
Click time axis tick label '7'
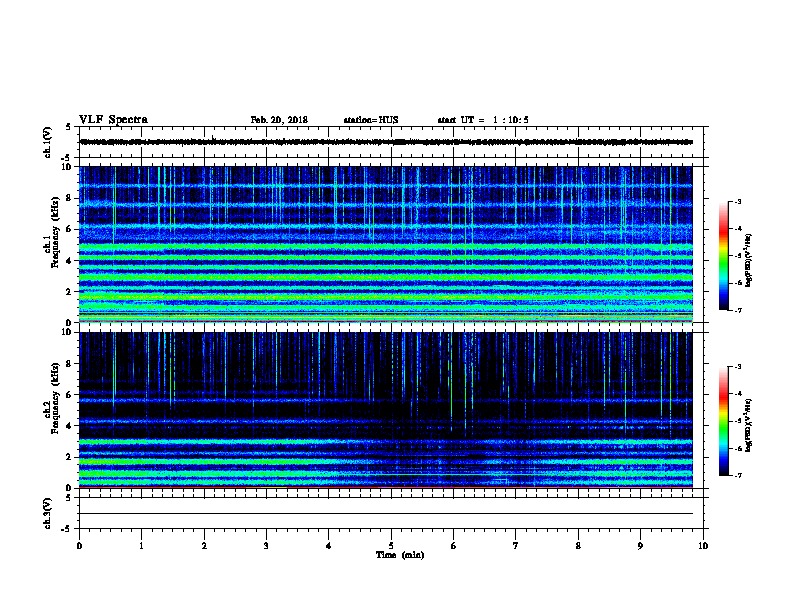(516, 546)
